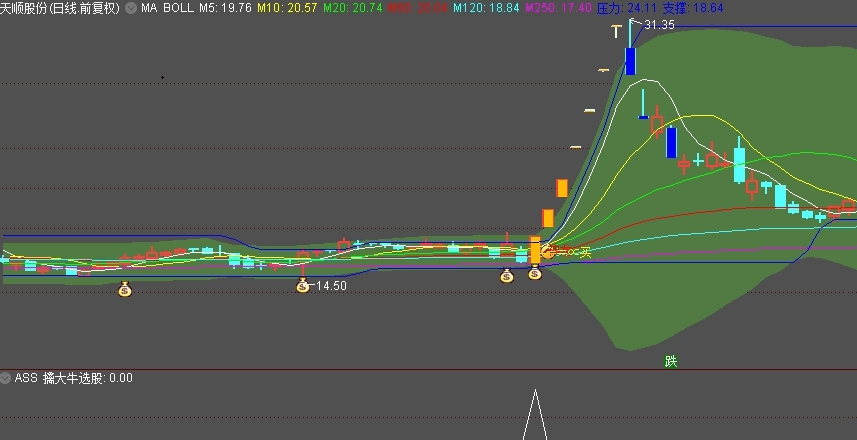Click the blue candle below 31.35
857x440 pixels.
coord(630,61)
